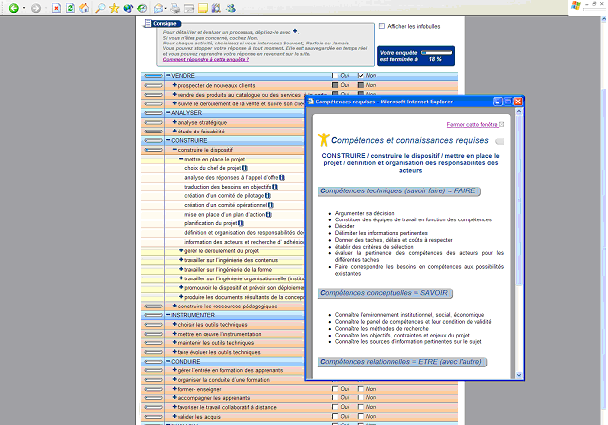The width and height of the screenshot is (608, 425).
Task: Open 'Comment répondre à cette enquête ?' link
Action: point(203,60)
